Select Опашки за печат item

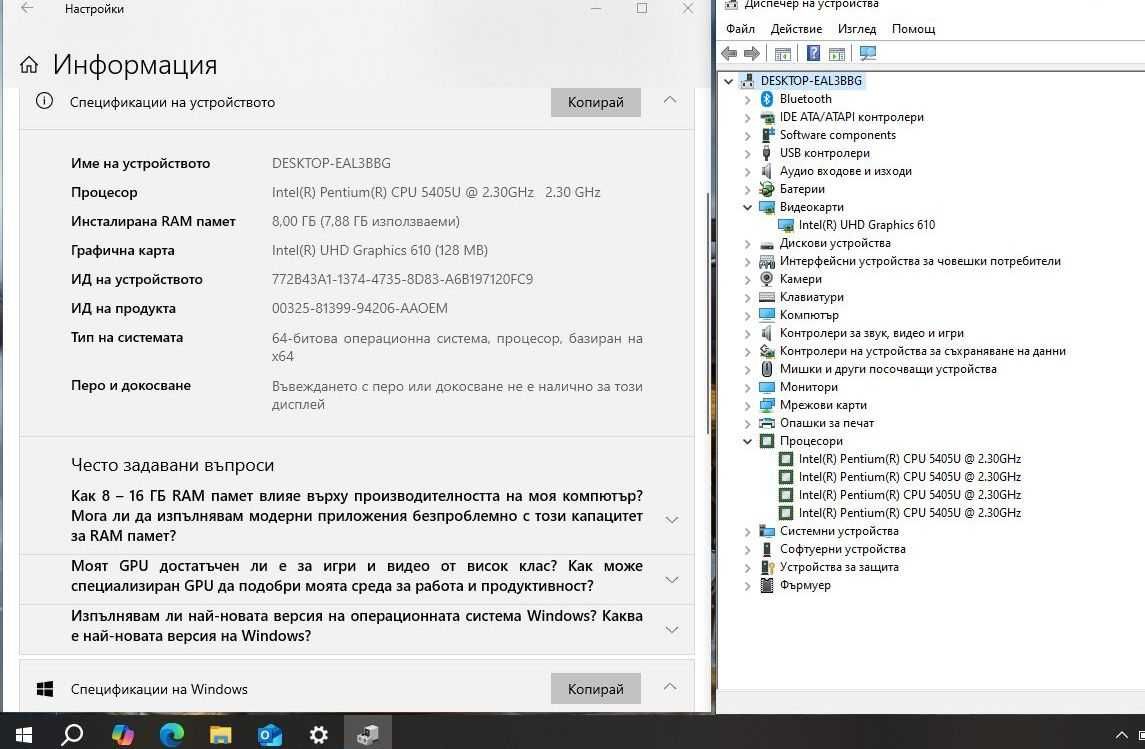[x=827, y=423]
